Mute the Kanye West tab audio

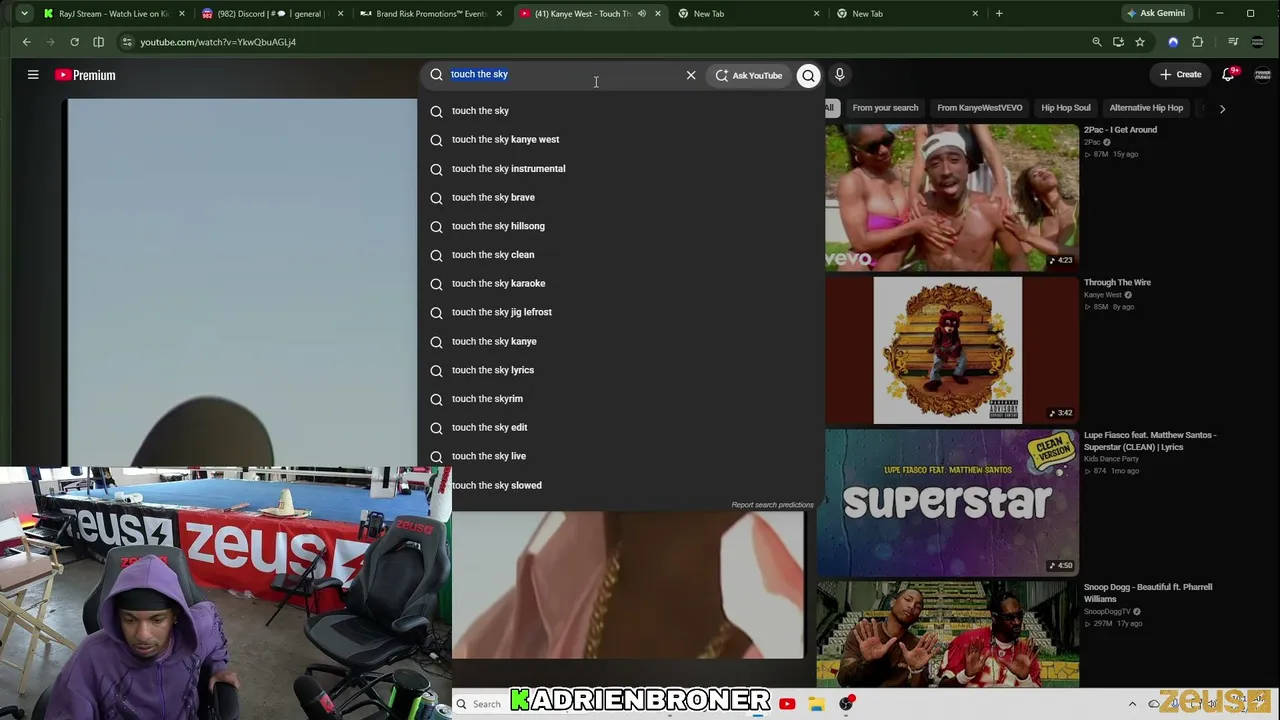click(642, 13)
